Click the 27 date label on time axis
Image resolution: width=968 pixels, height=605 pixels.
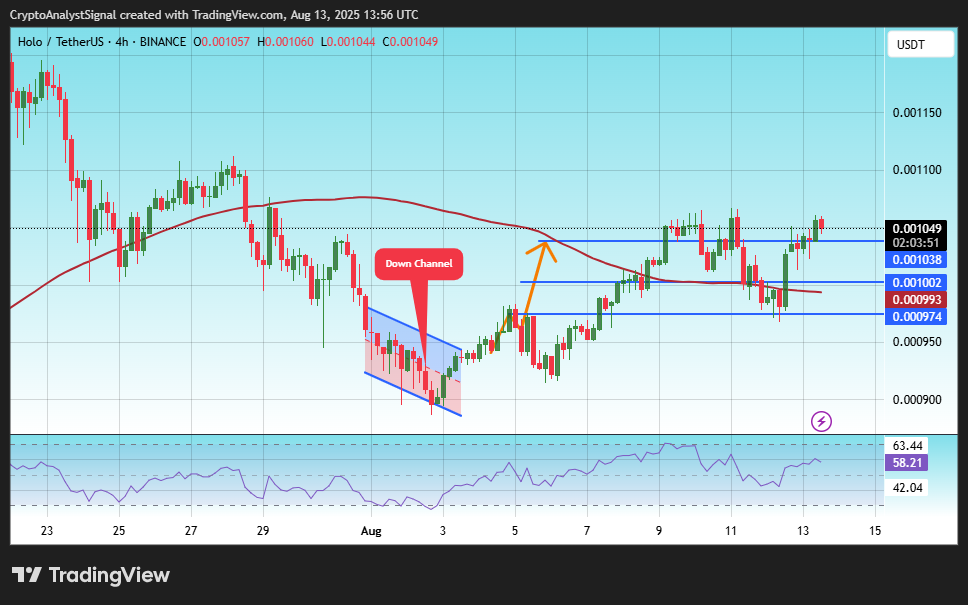(x=191, y=531)
